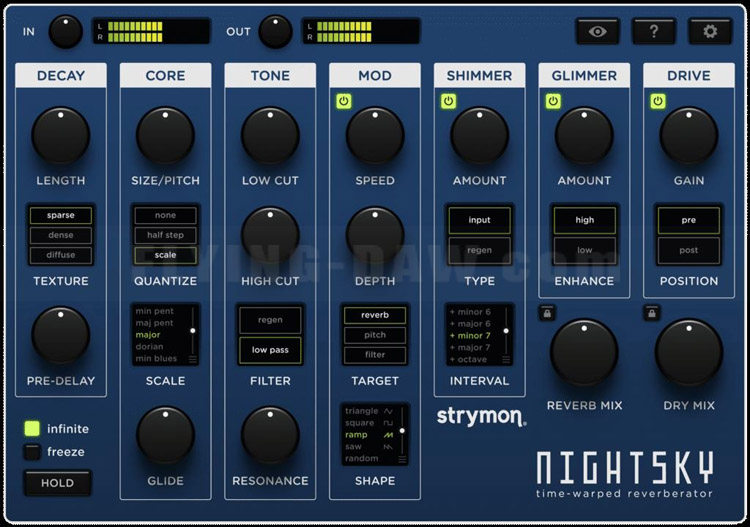750x527 pixels.
Task: Toggle the GLIMMER section power icon
Action: point(553,101)
